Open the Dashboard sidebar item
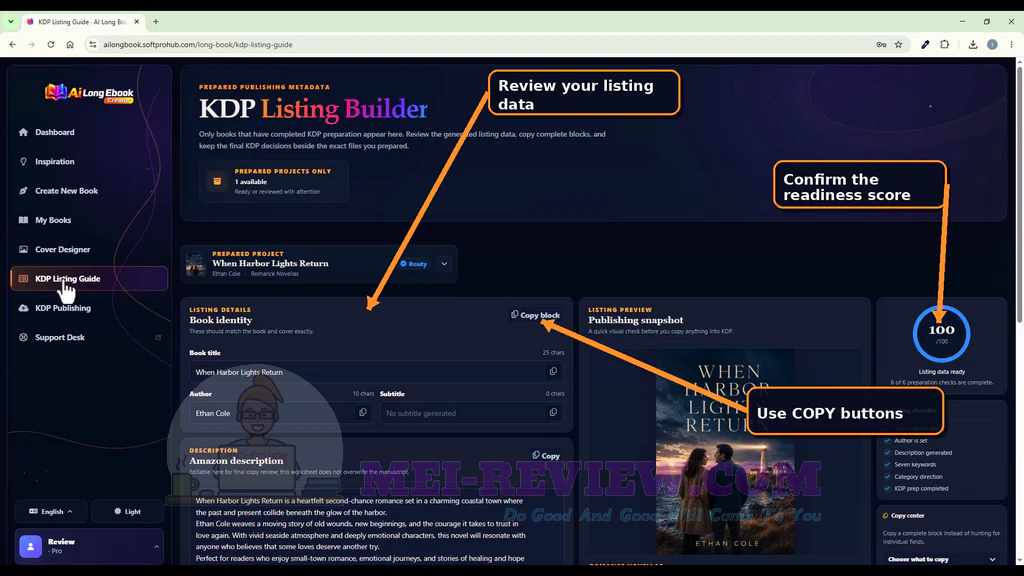This screenshot has height=576, width=1024. tap(55, 132)
